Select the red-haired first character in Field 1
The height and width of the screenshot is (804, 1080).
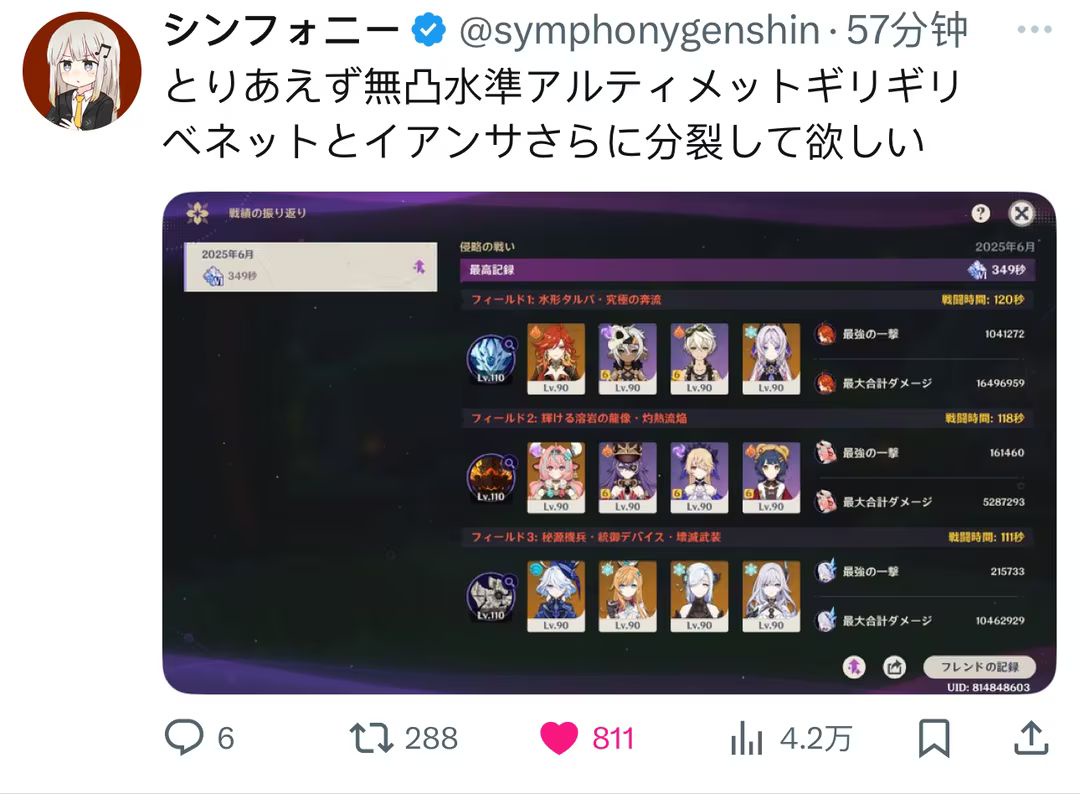(556, 358)
